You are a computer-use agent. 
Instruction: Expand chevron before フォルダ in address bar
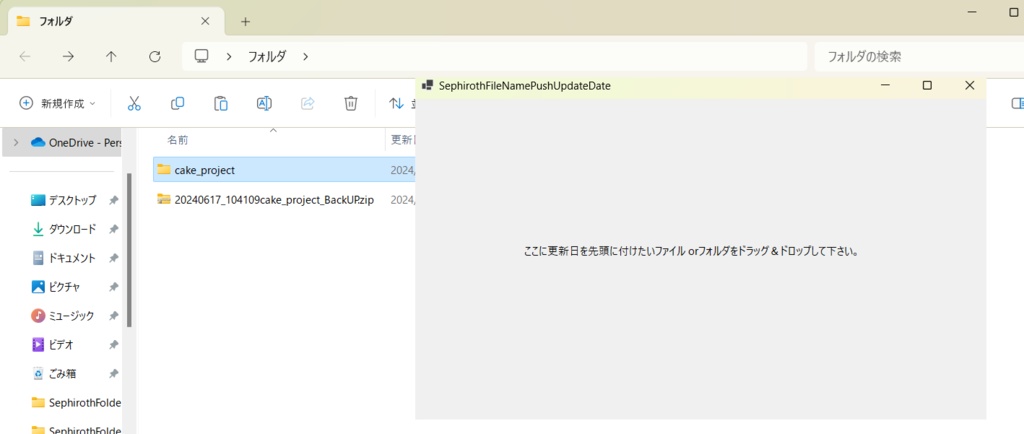[229, 57]
